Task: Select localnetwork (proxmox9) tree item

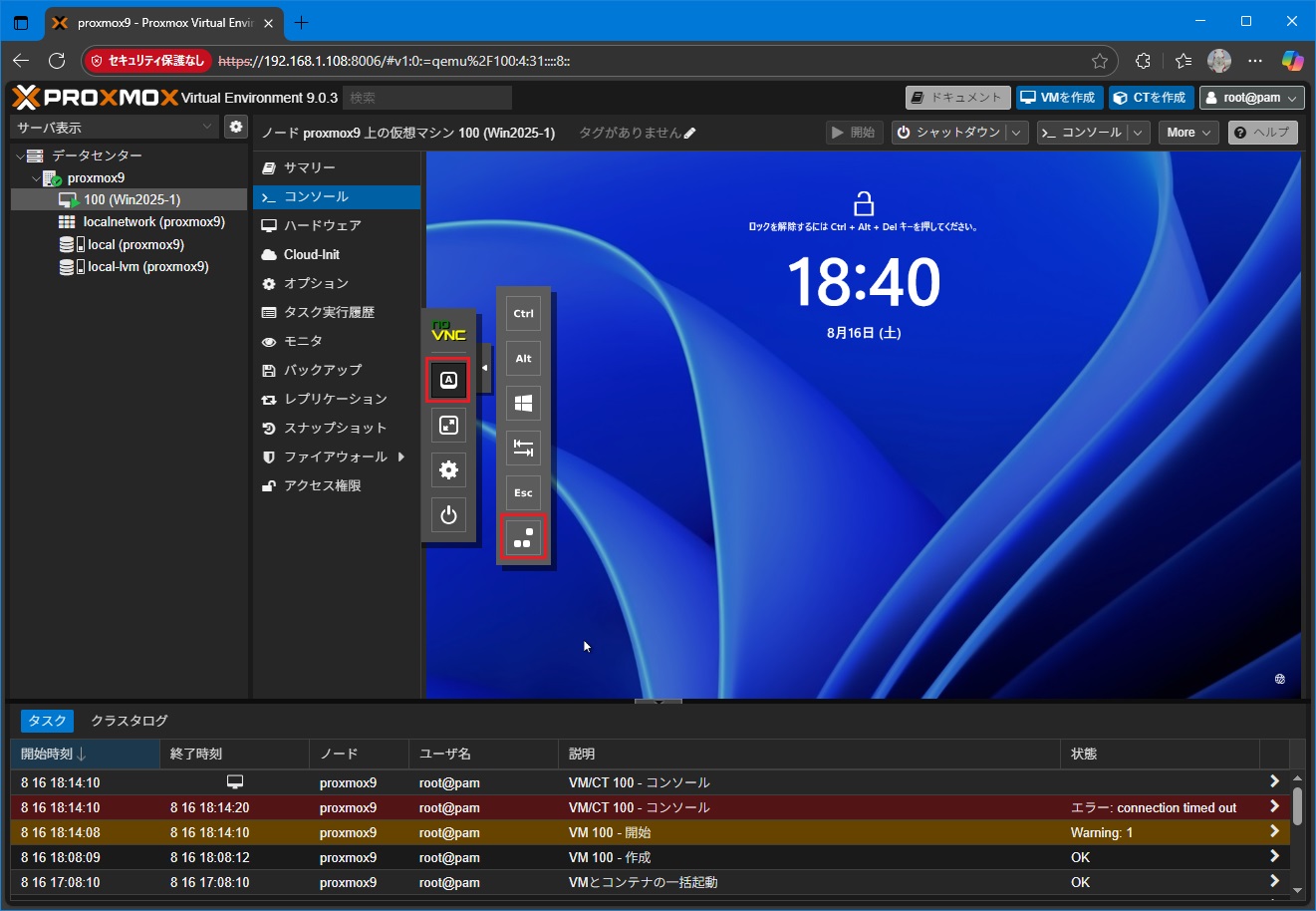Action: point(153,221)
